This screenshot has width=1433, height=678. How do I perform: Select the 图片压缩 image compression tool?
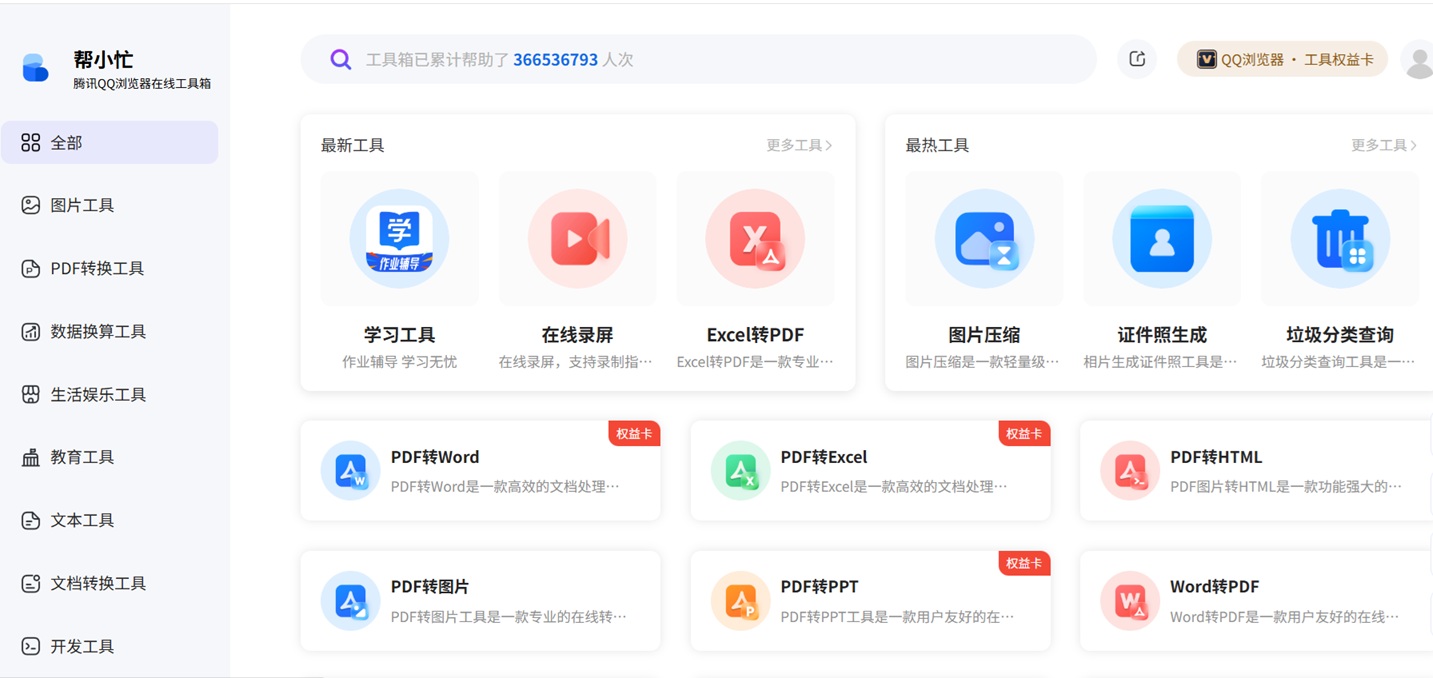(x=983, y=238)
